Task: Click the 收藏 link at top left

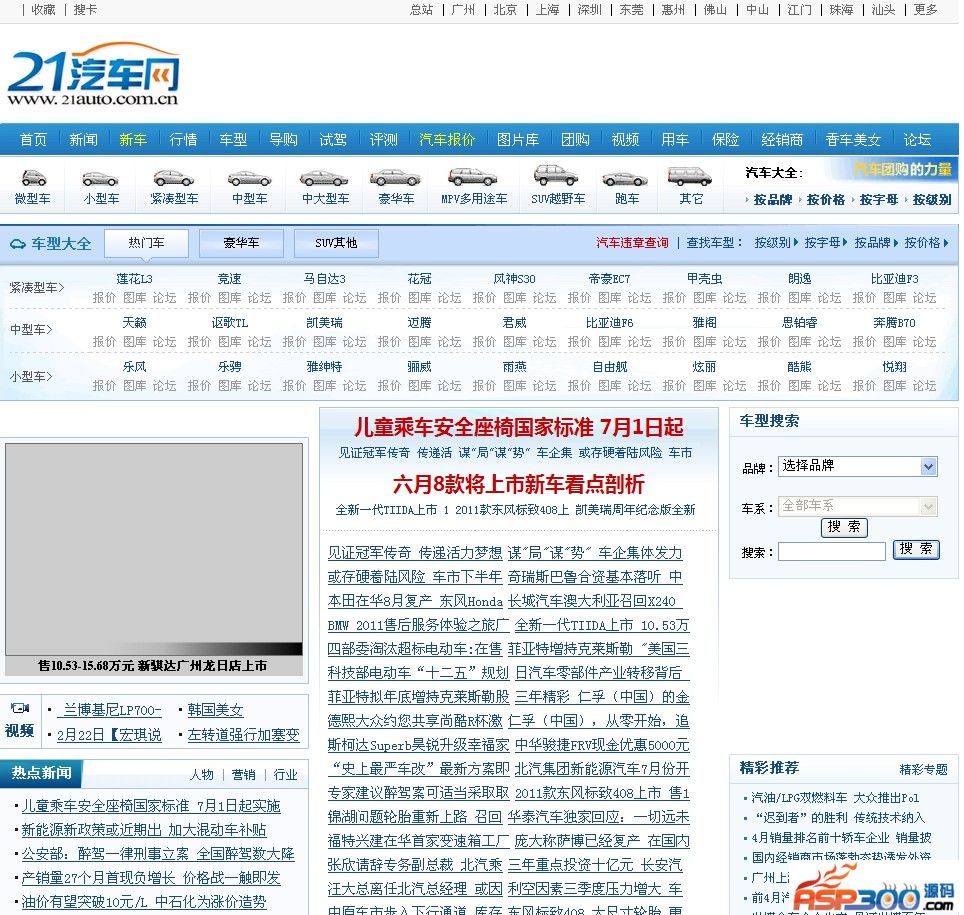Action: pos(43,10)
